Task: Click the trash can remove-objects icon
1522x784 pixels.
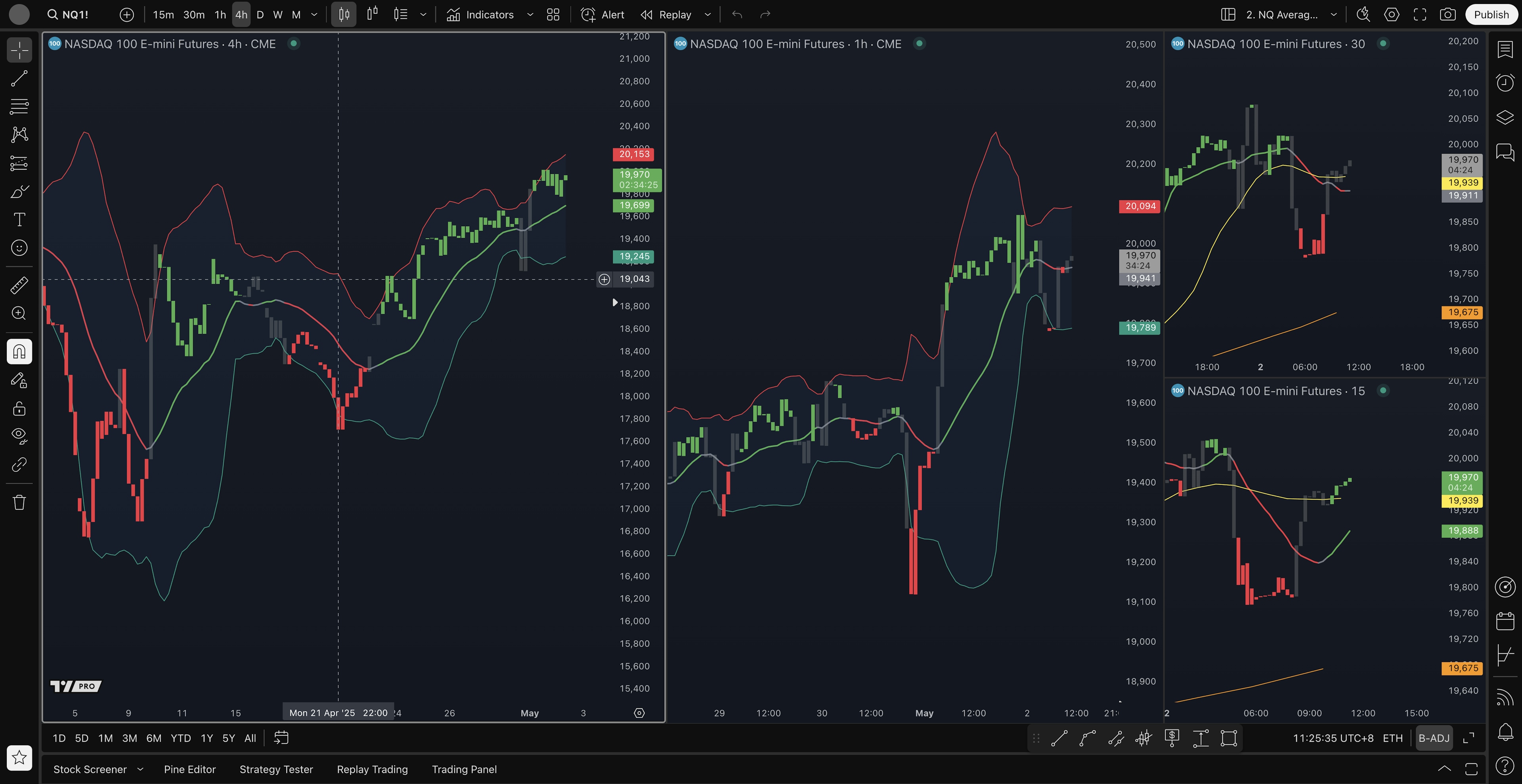Action: coord(19,502)
